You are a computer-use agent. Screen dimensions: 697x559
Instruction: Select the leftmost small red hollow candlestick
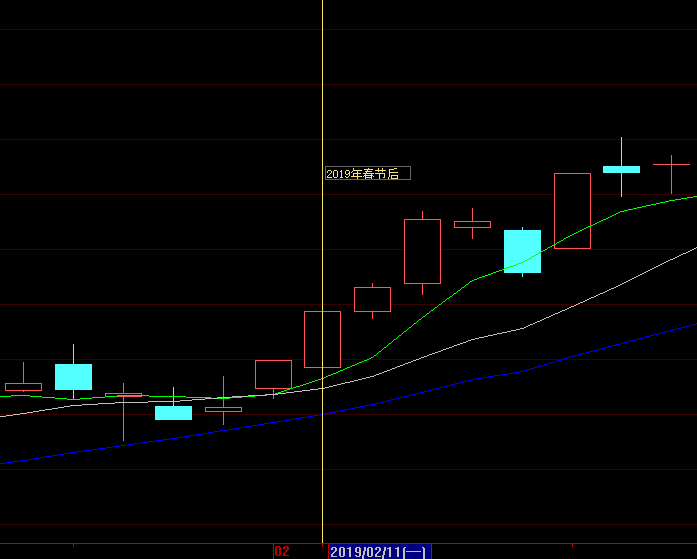[23, 386]
